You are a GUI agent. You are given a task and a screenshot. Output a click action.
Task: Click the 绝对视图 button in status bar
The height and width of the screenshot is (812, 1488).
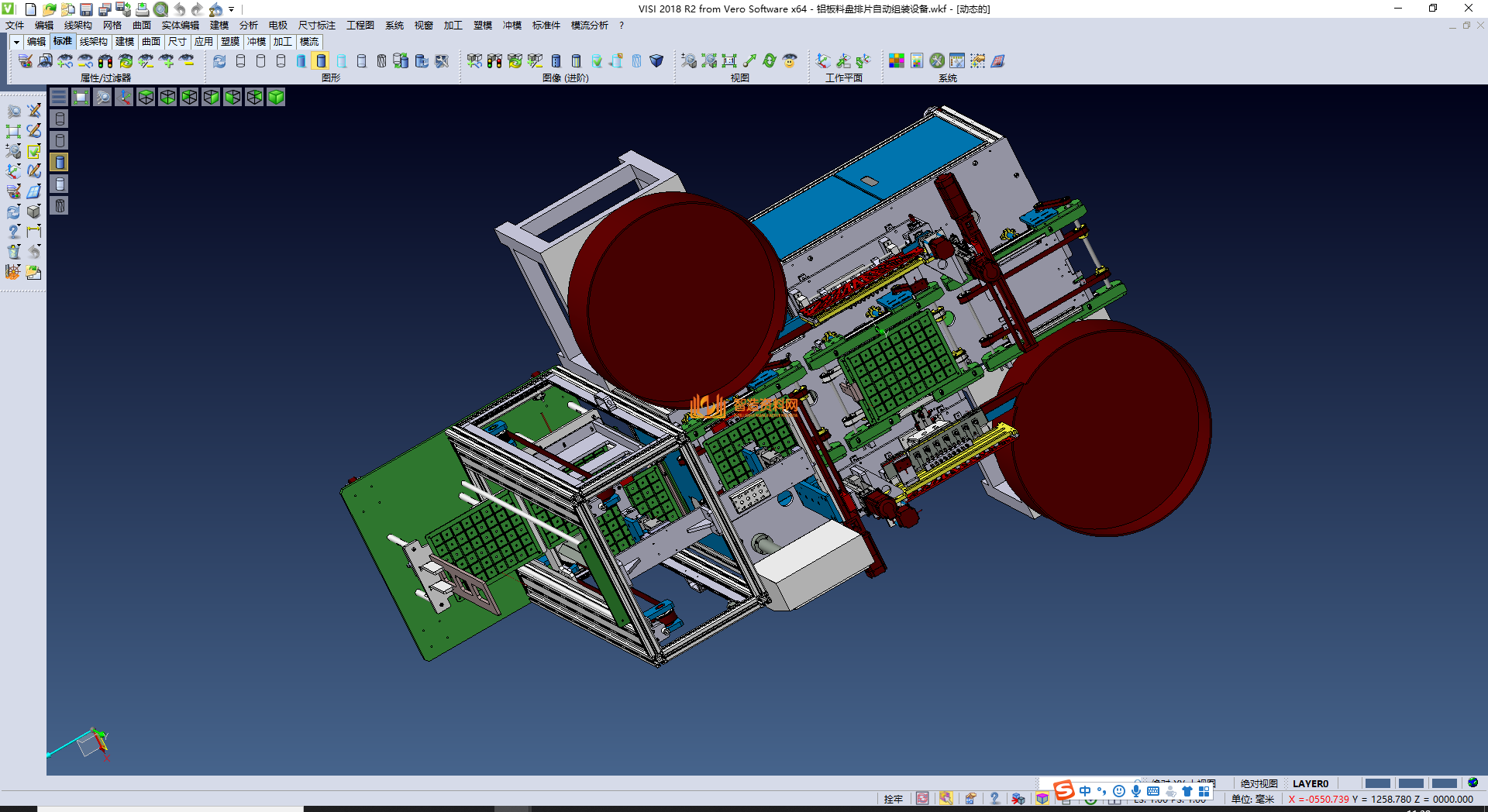[x=1259, y=783]
